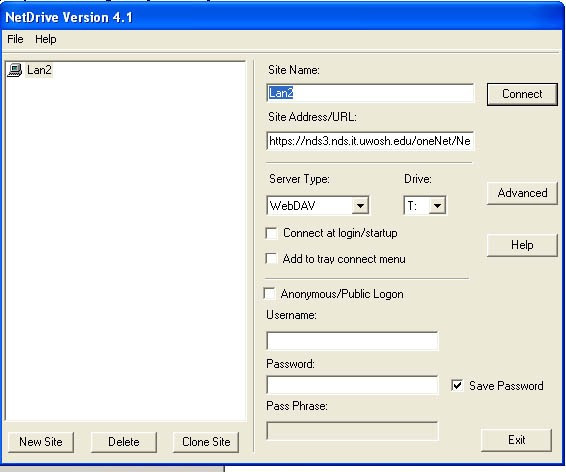The image size is (566, 472).
Task: Enable Add to tray connect menu
Action: [271, 259]
